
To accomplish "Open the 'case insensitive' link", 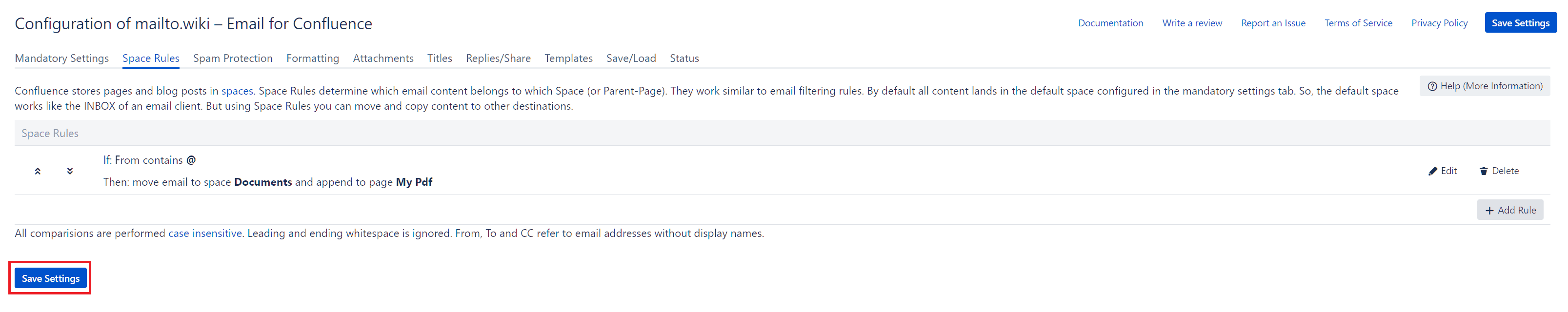I will [x=205, y=234].
